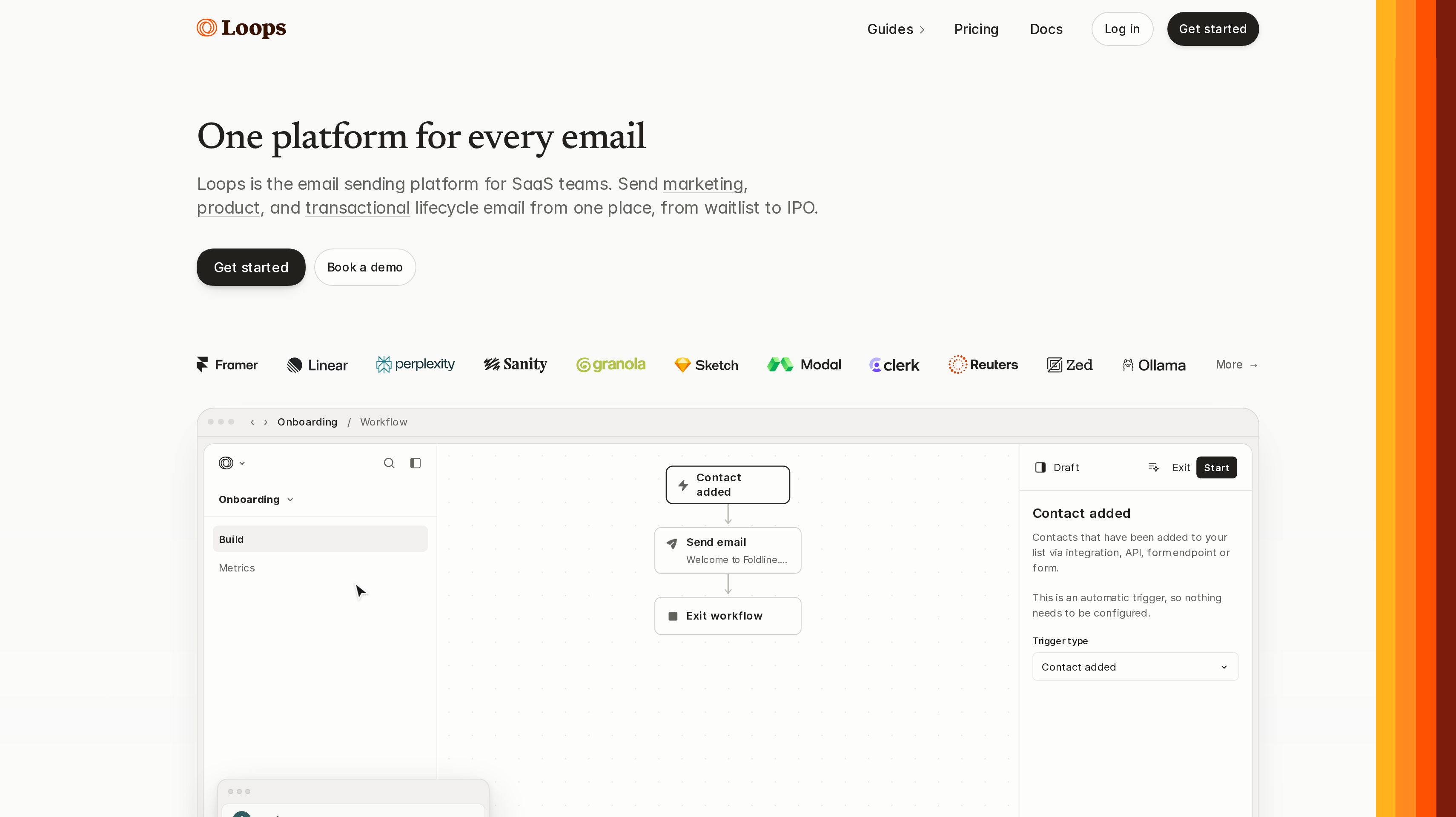
Task: Expand the Onboarding dropdown in sidebar
Action: 256,500
